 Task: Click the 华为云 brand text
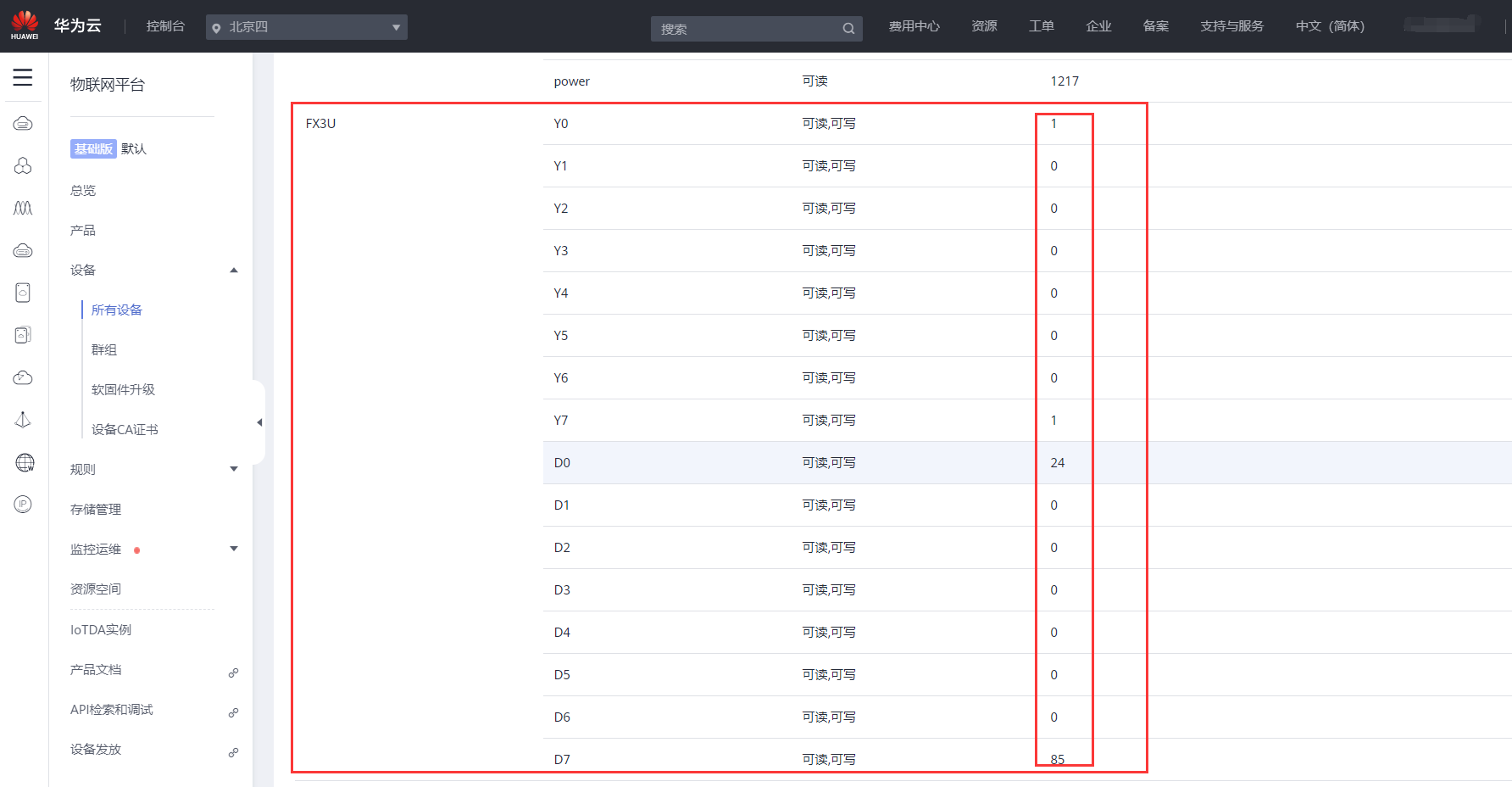pos(78,25)
